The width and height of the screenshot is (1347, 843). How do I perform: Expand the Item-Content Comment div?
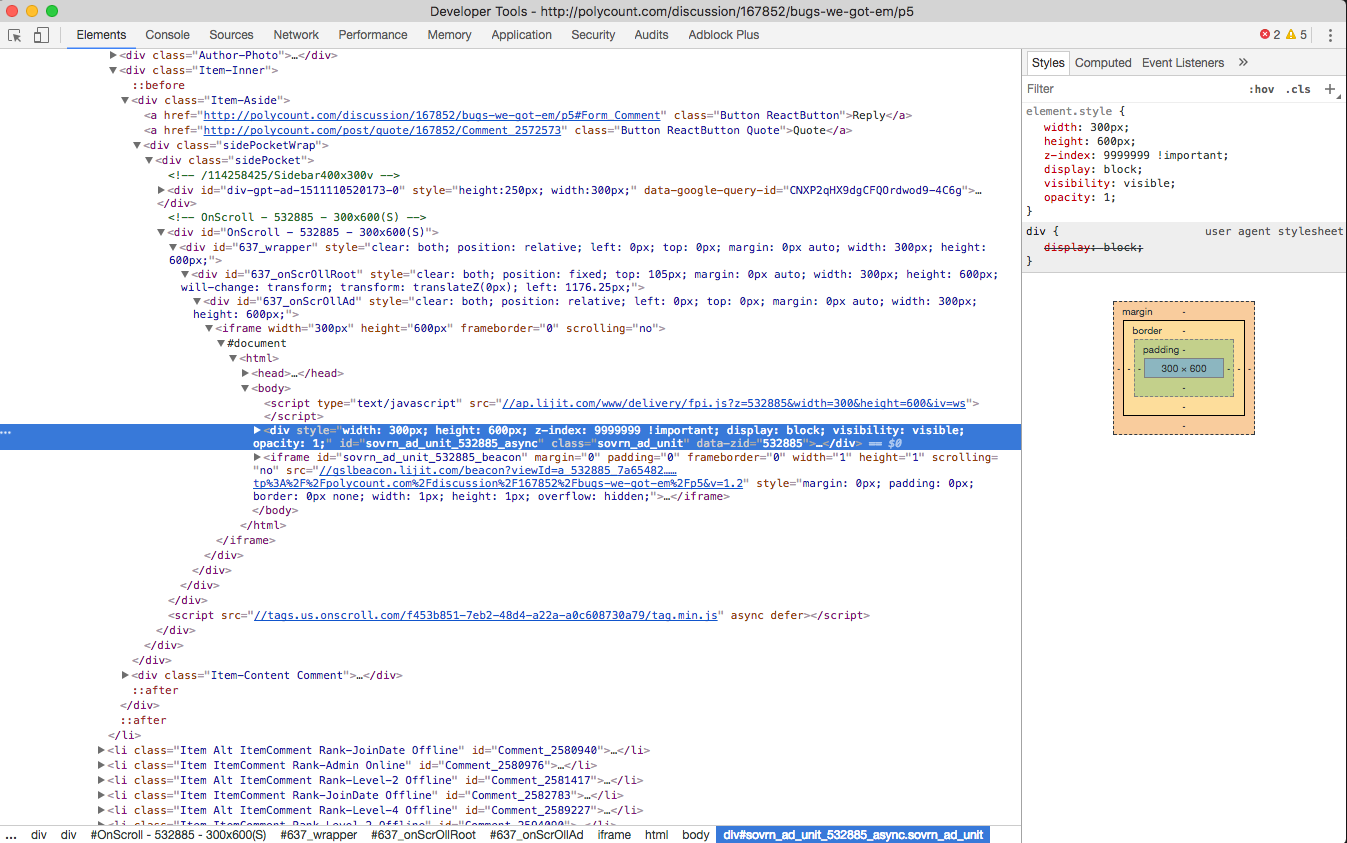pos(125,675)
